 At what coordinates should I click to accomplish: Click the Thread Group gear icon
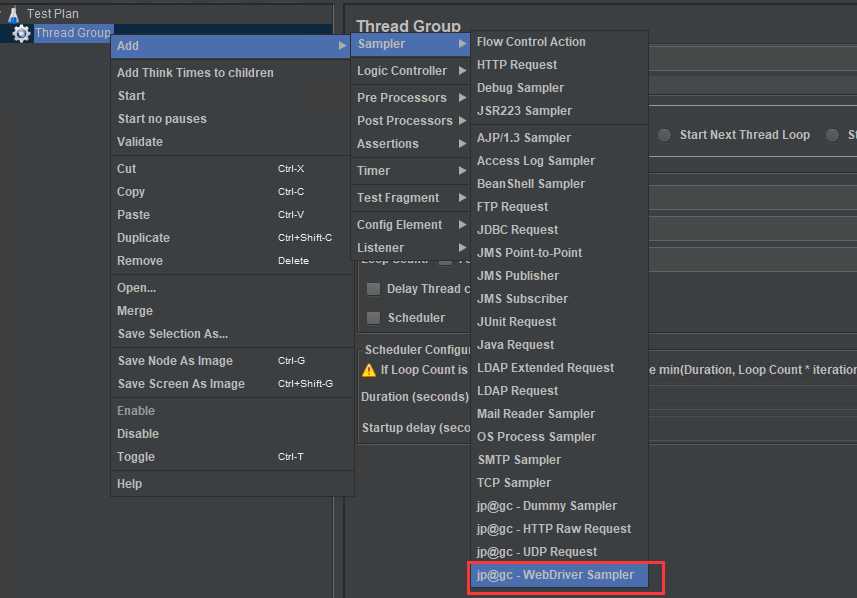[x=21, y=33]
